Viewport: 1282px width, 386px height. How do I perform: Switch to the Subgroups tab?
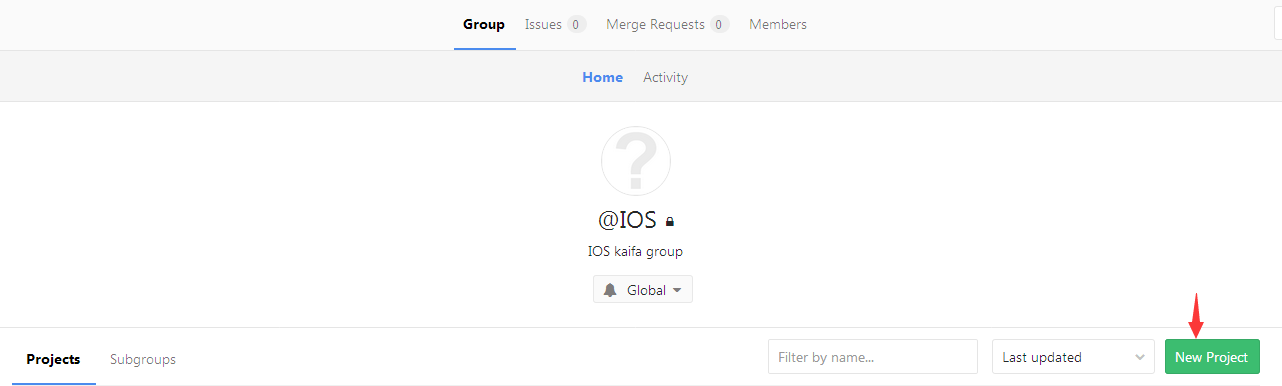[143, 359]
